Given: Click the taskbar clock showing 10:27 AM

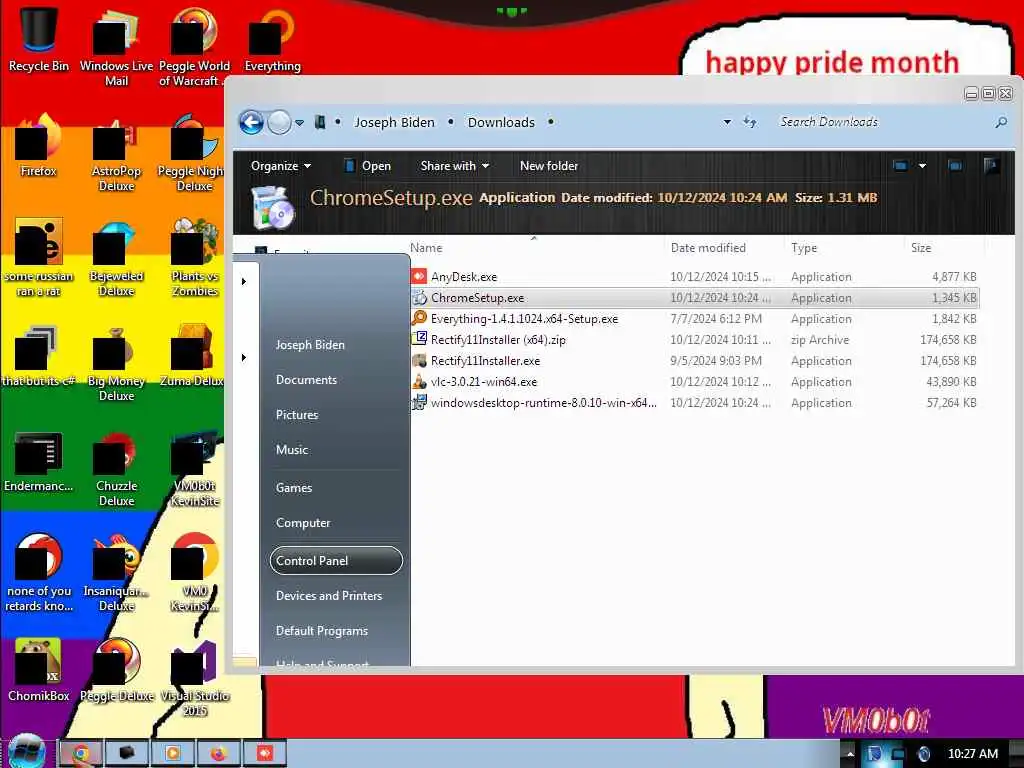Looking at the screenshot, I should (x=972, y=754).
